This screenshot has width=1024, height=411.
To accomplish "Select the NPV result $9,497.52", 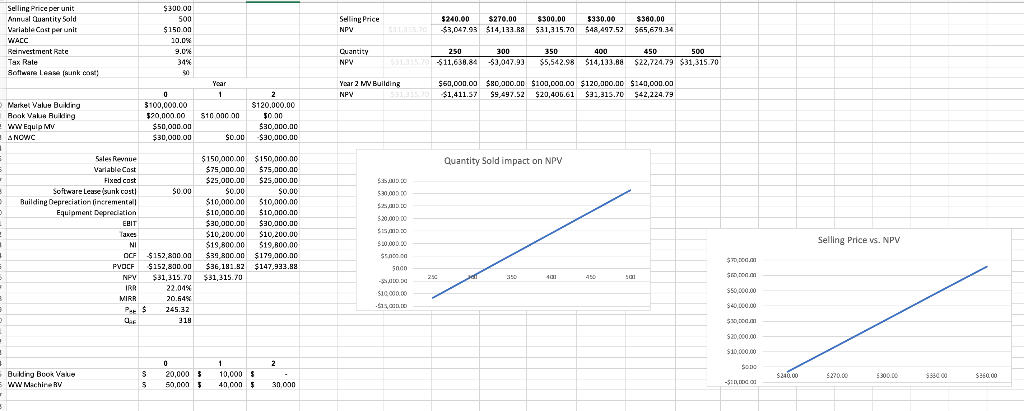I will click(x=507, y=94).
